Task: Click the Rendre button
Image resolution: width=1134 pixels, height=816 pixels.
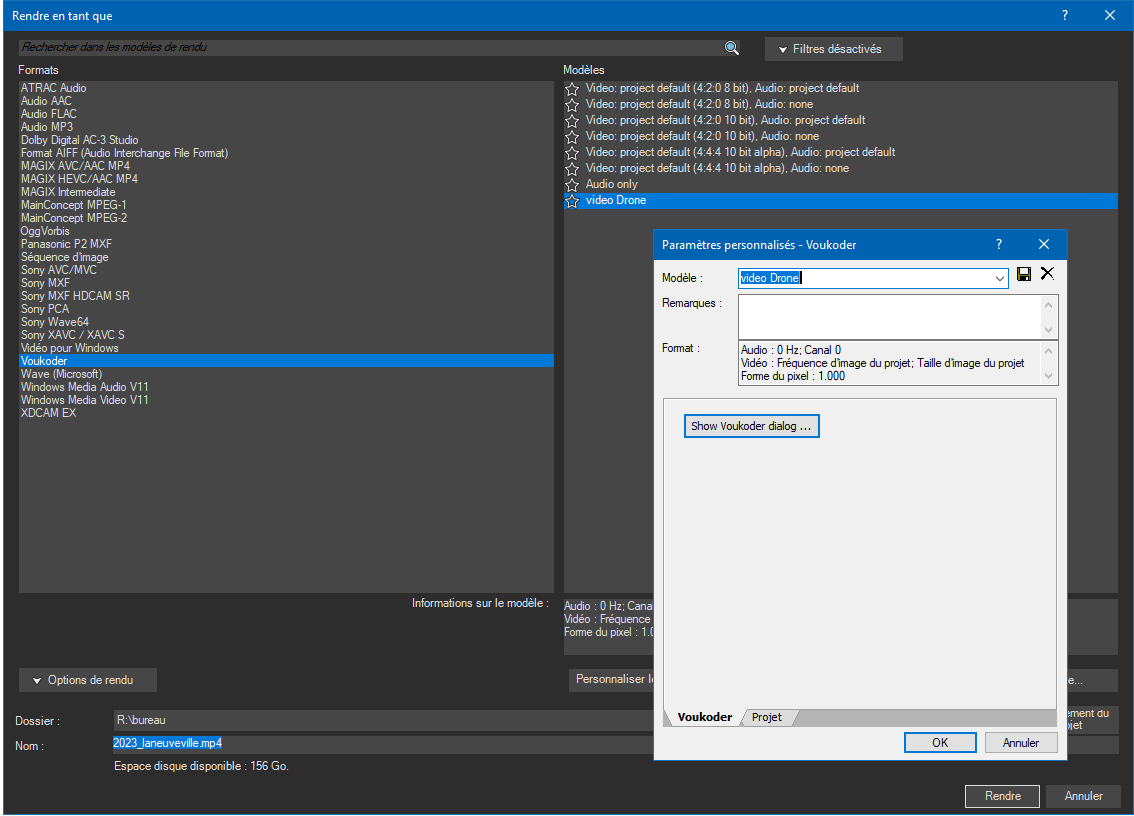Action: (x=1002, y=796)
